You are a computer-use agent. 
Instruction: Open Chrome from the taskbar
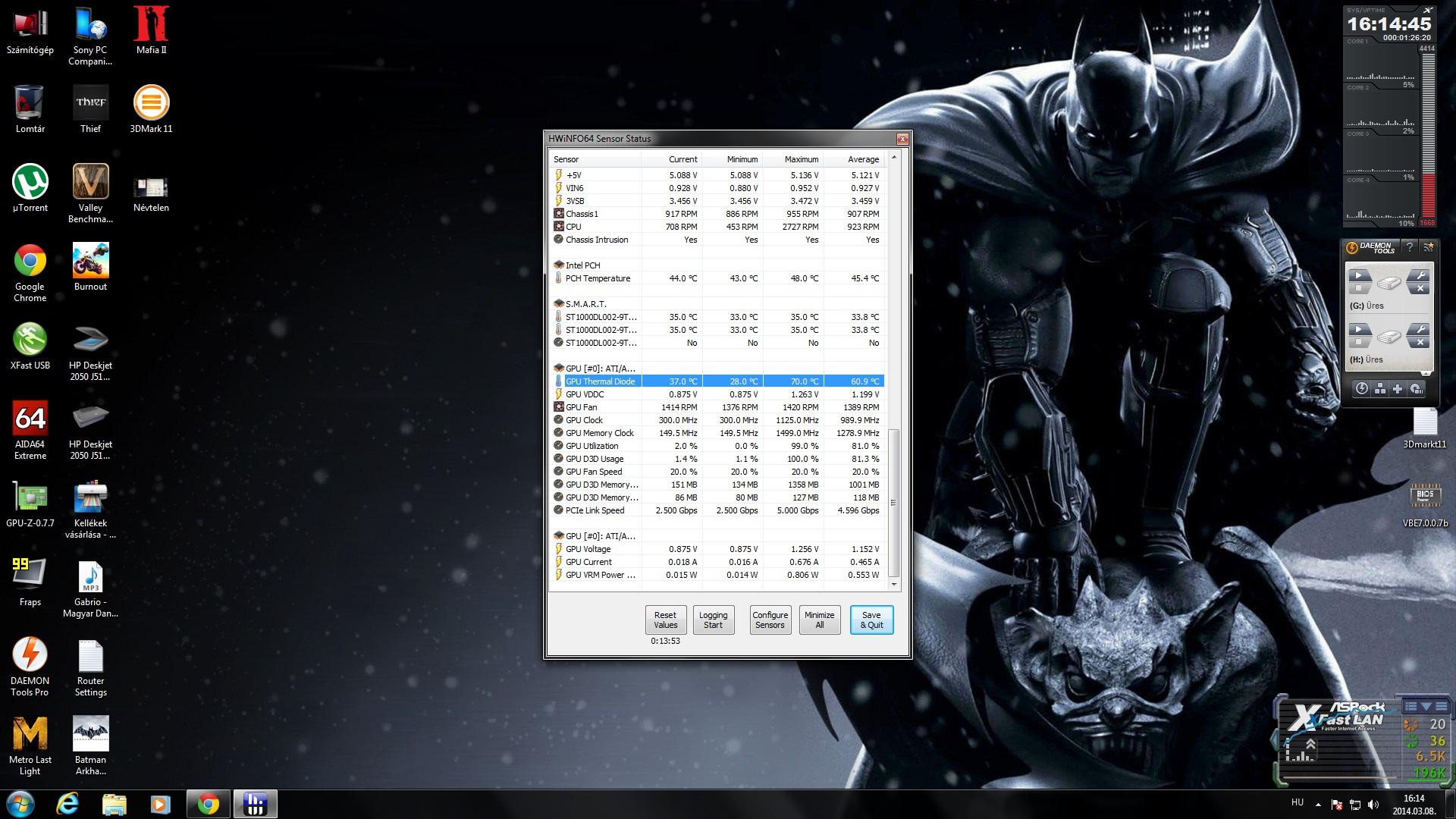(x=209, y=804)
